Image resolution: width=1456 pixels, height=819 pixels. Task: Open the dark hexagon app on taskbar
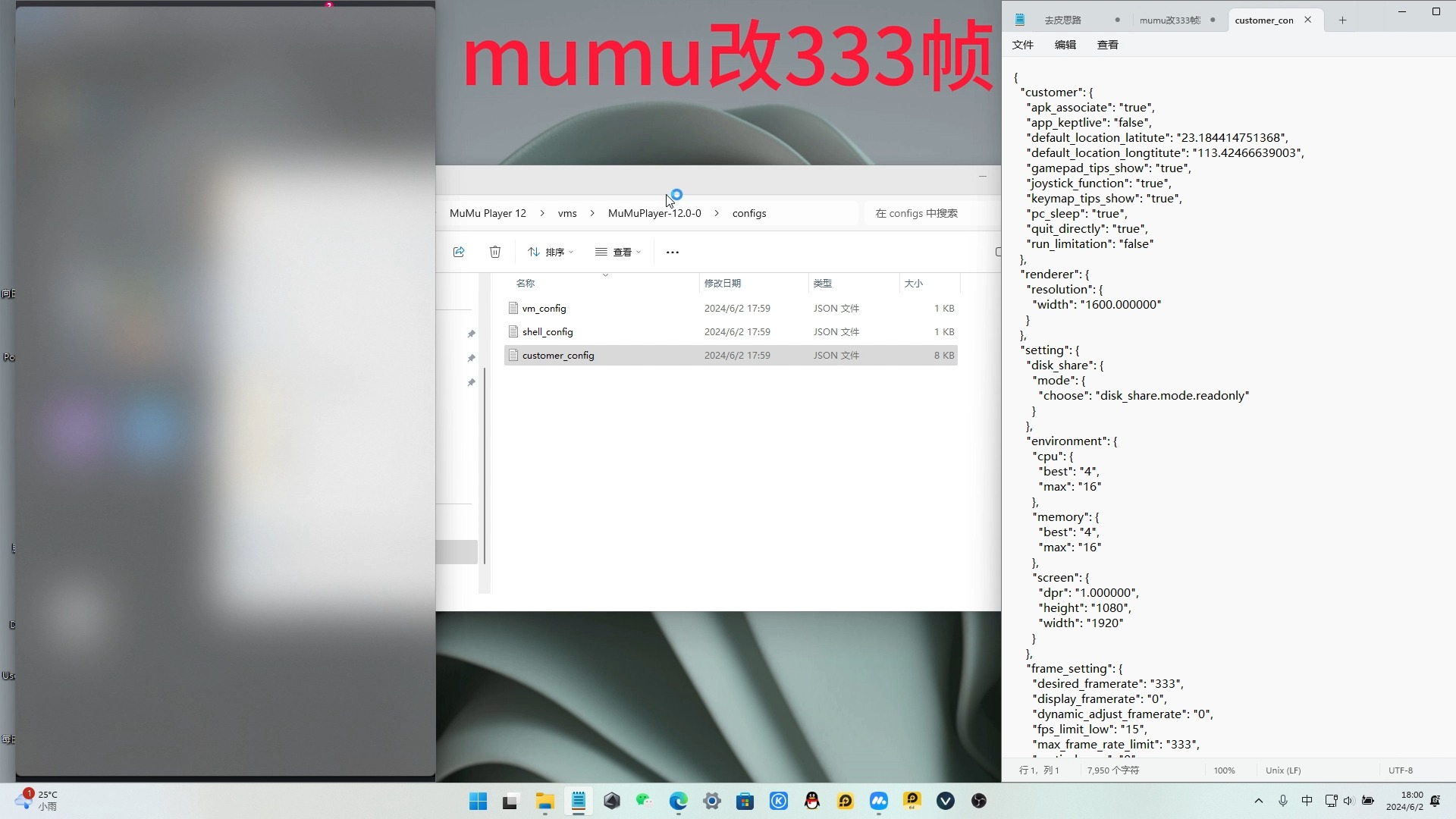pyautogui.click(x=612, y=802)
